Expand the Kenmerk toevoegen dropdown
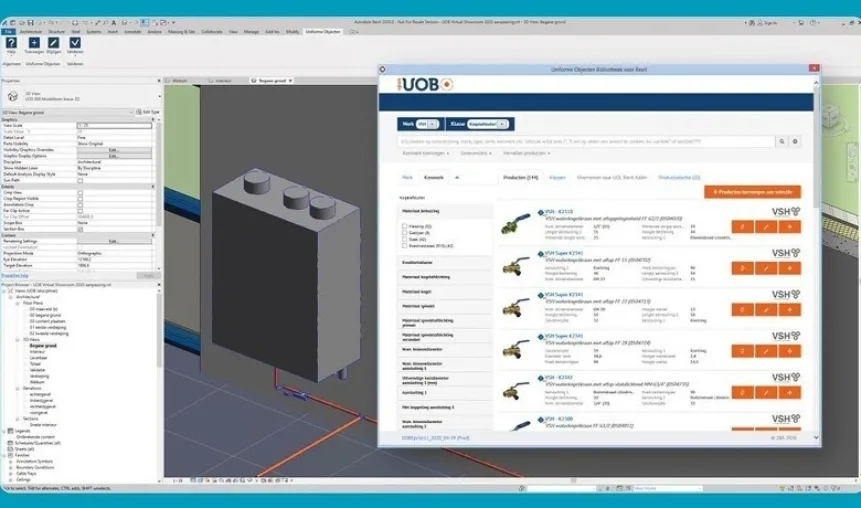 [x=426, y=153]
